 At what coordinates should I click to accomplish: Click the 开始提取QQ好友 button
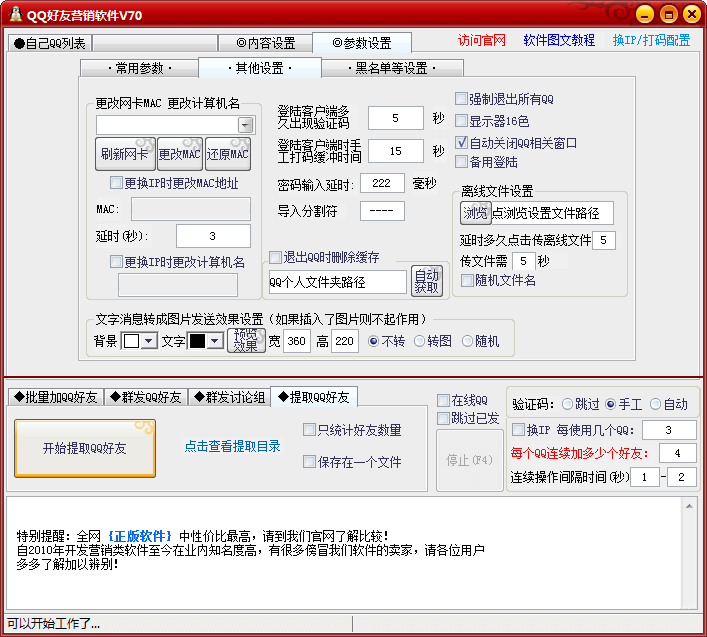85,448
